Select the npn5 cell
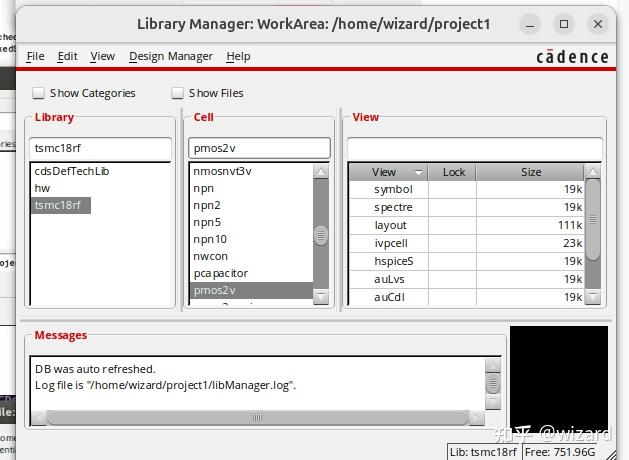 coord(251,222)
